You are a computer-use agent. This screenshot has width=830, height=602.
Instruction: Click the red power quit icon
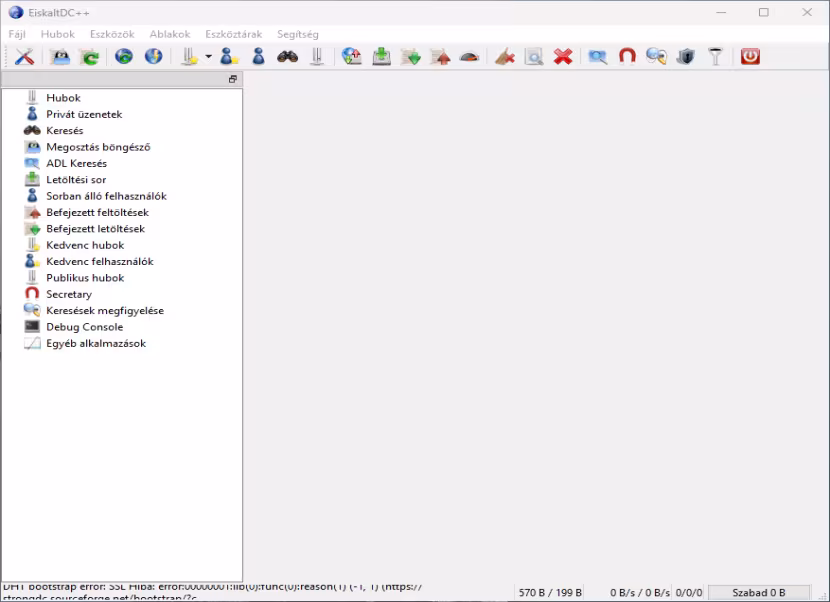pos(750,56)
